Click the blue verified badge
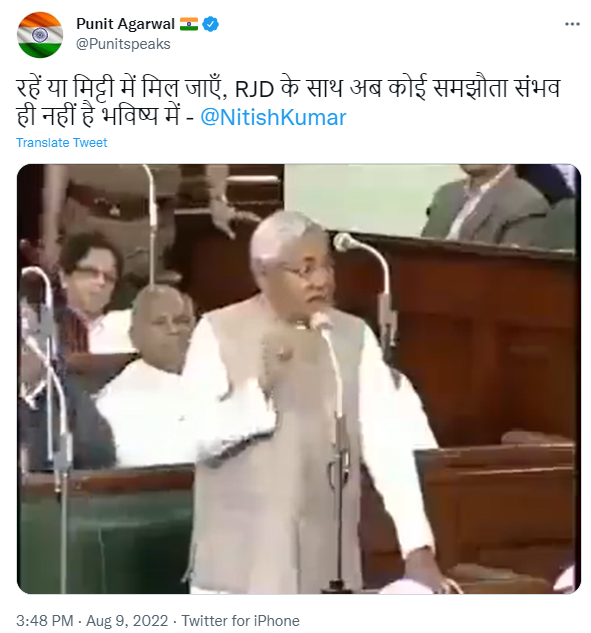This screenshot has height=633, width=591. [x=210, y=24]
